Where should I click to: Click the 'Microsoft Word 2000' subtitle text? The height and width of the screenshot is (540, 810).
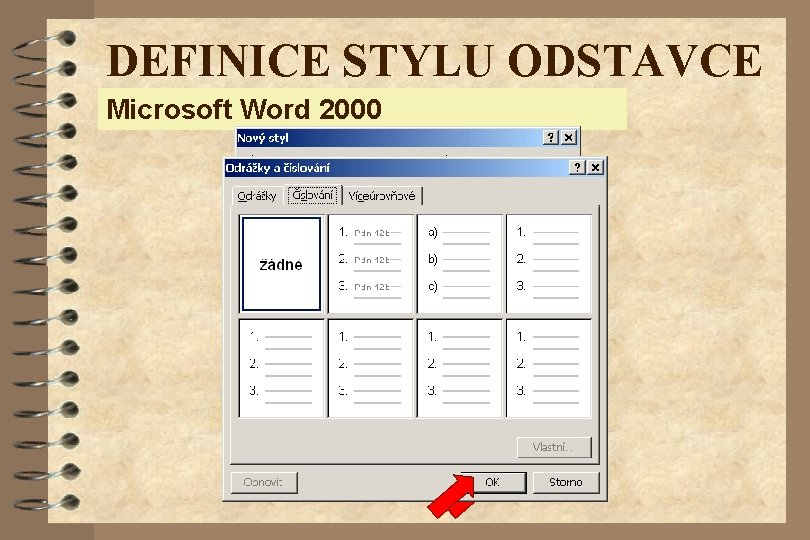[244, 109]
